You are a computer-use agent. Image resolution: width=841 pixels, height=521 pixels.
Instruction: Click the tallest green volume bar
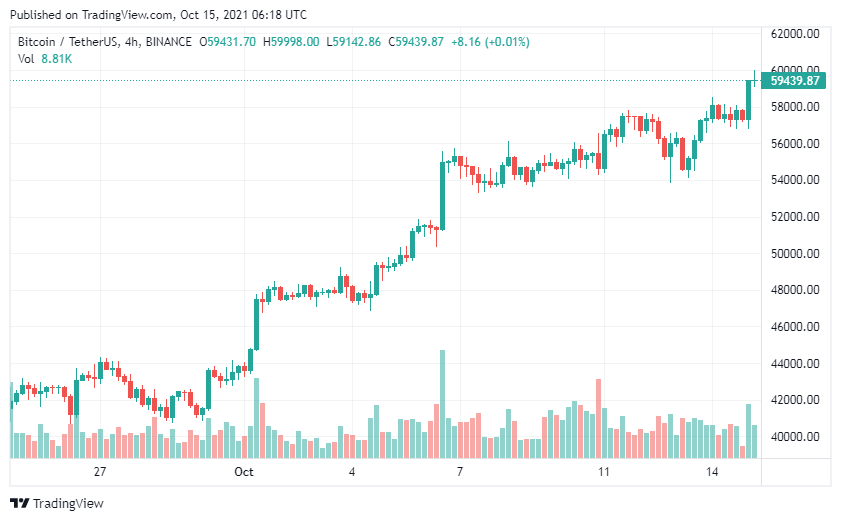(442, 404)
